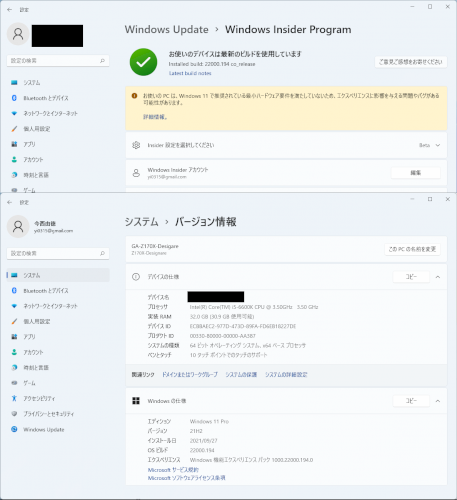Open アカウント in lower window sidebar
Viewport: 457px width, 500px height.
tap(33, 352)
